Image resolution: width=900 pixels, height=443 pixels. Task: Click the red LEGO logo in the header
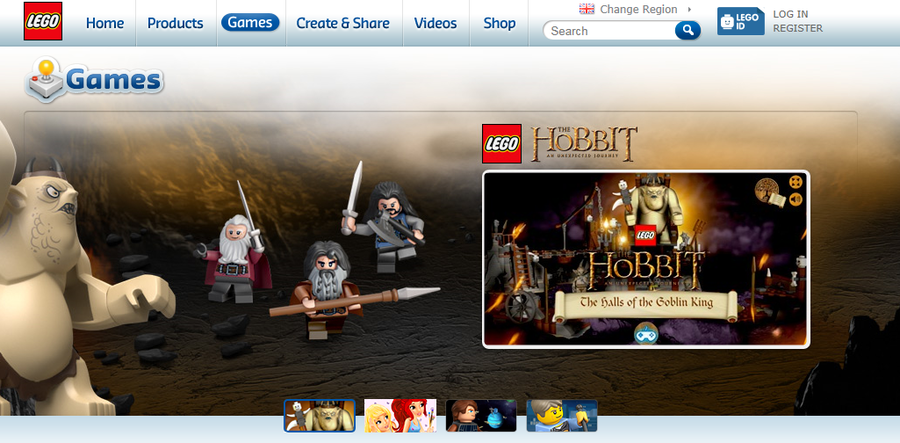click(43, 21)
